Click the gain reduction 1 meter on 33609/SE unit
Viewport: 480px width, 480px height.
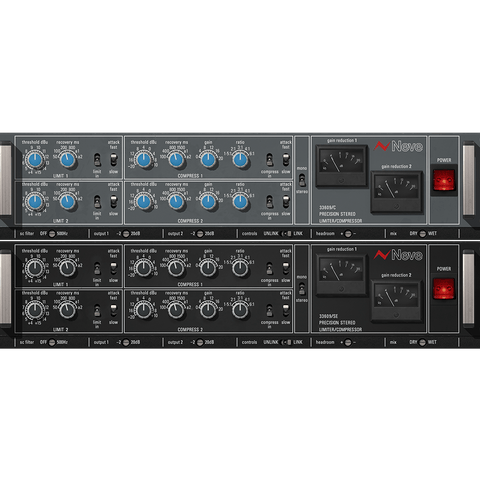pos(341,274)
